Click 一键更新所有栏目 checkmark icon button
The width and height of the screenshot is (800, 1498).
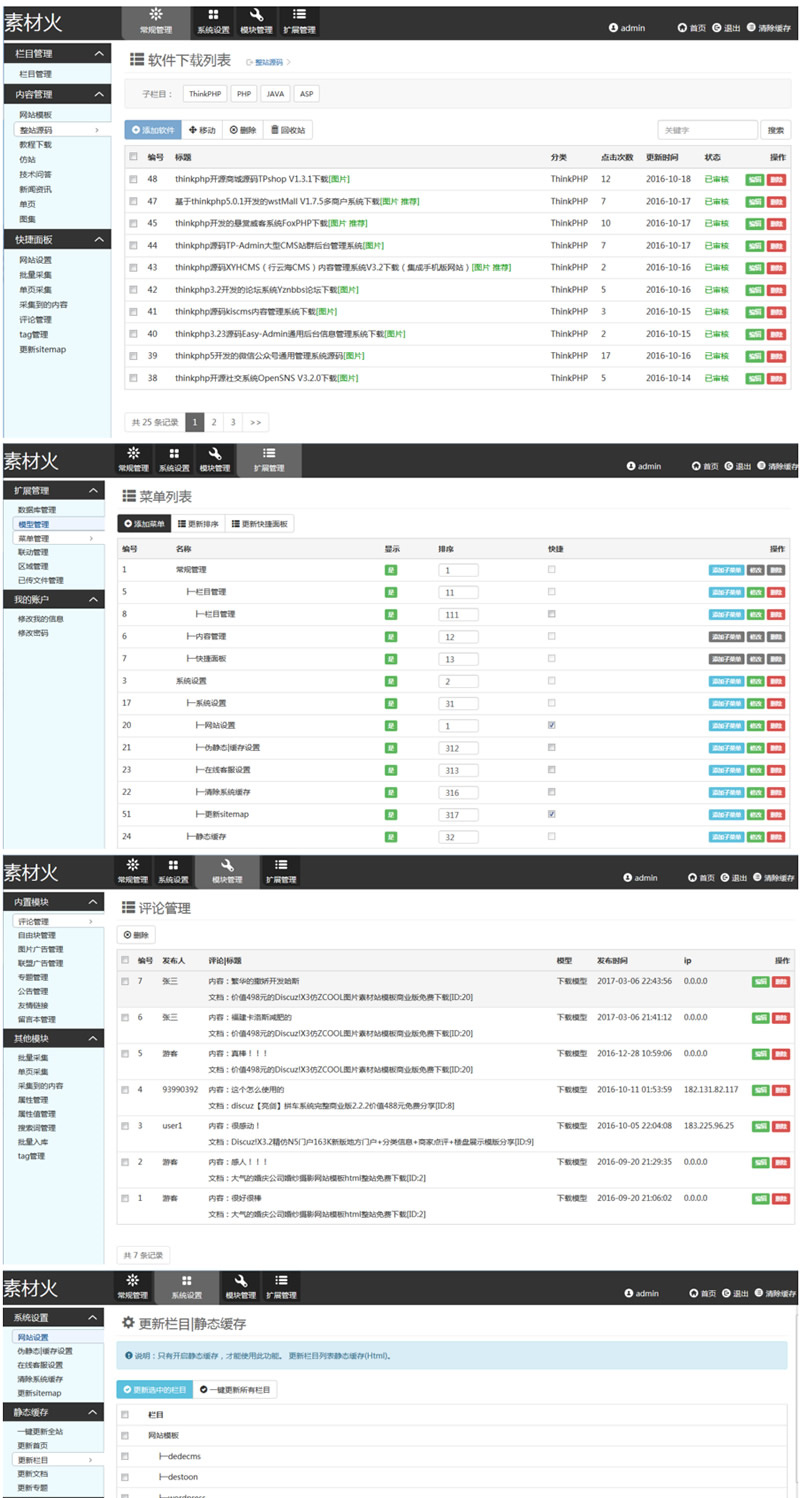click(234, 1390)
